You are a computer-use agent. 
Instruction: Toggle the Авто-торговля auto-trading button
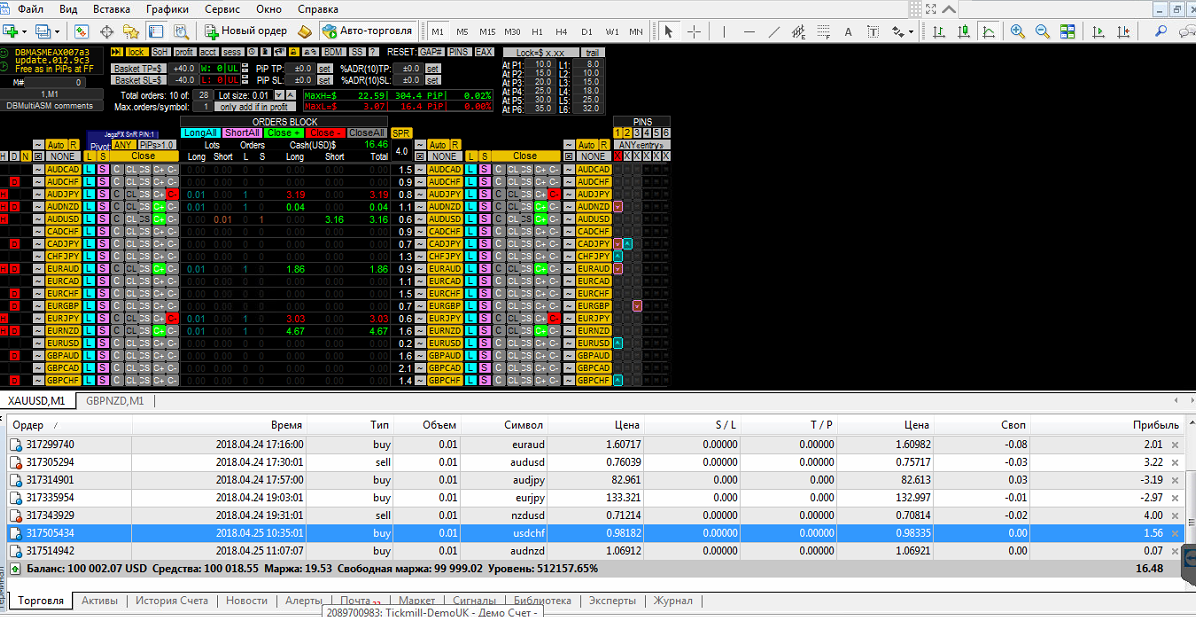click(368, 31)
